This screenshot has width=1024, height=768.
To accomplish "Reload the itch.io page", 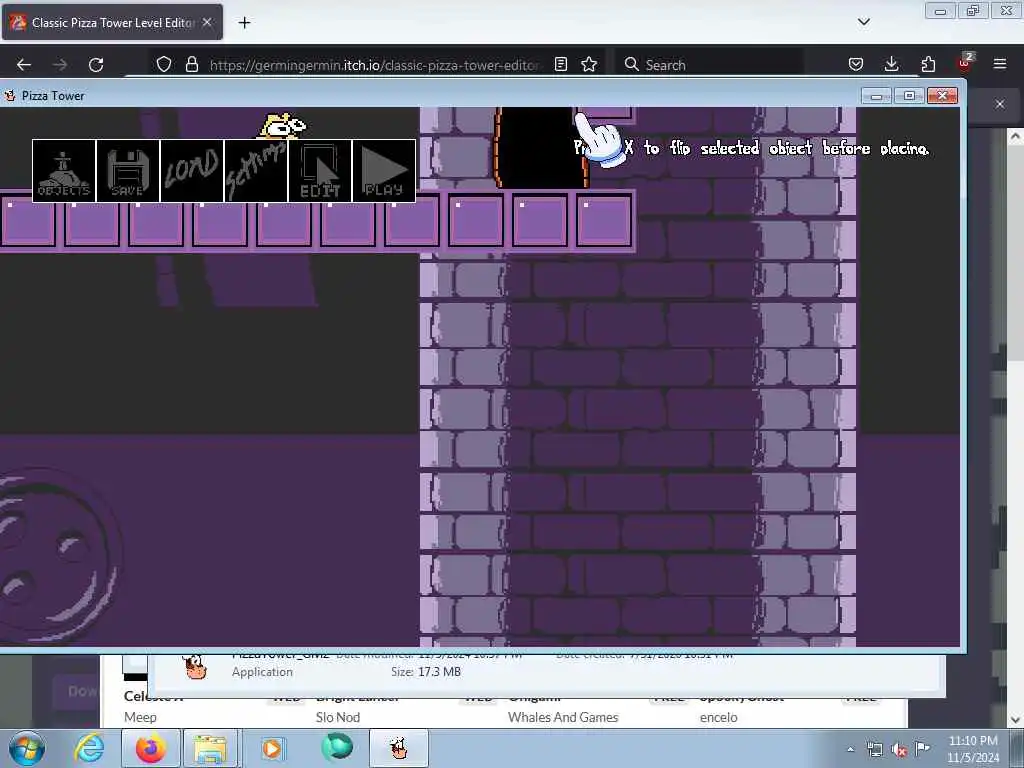I will [96, 65].
